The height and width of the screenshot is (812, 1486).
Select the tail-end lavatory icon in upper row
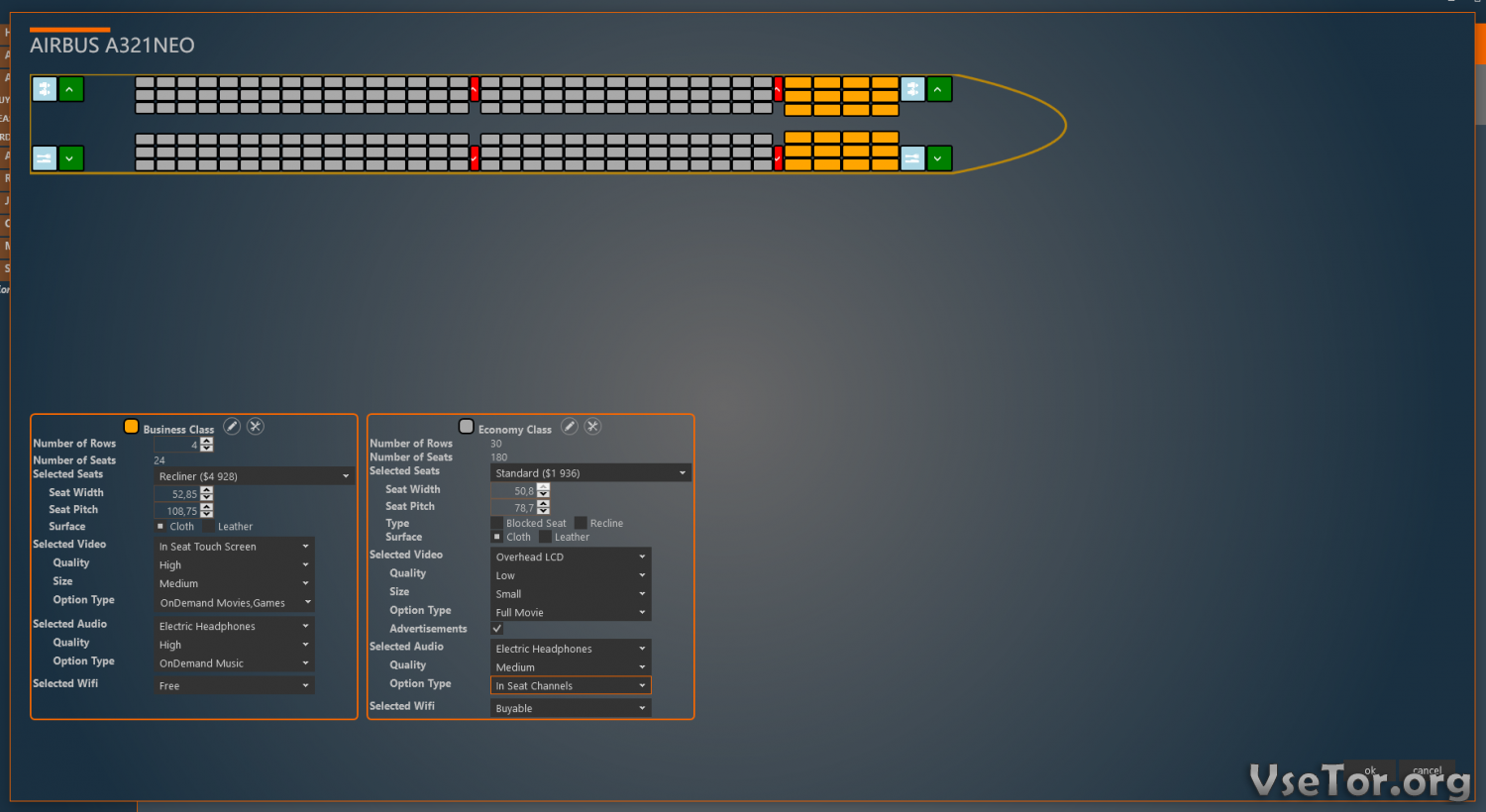point(45,89)
